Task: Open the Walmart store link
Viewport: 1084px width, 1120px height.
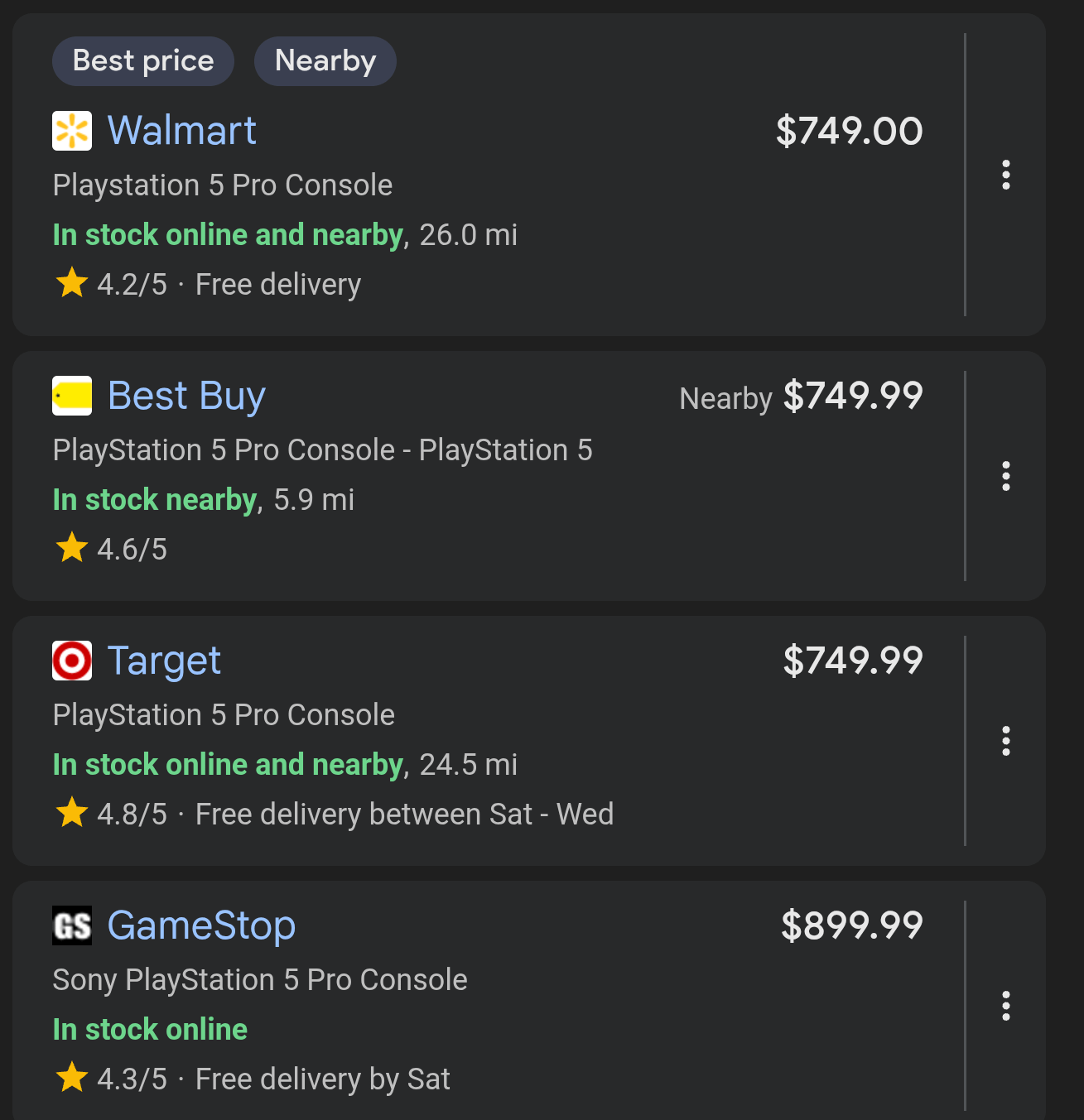Action: tap(182, 131)
